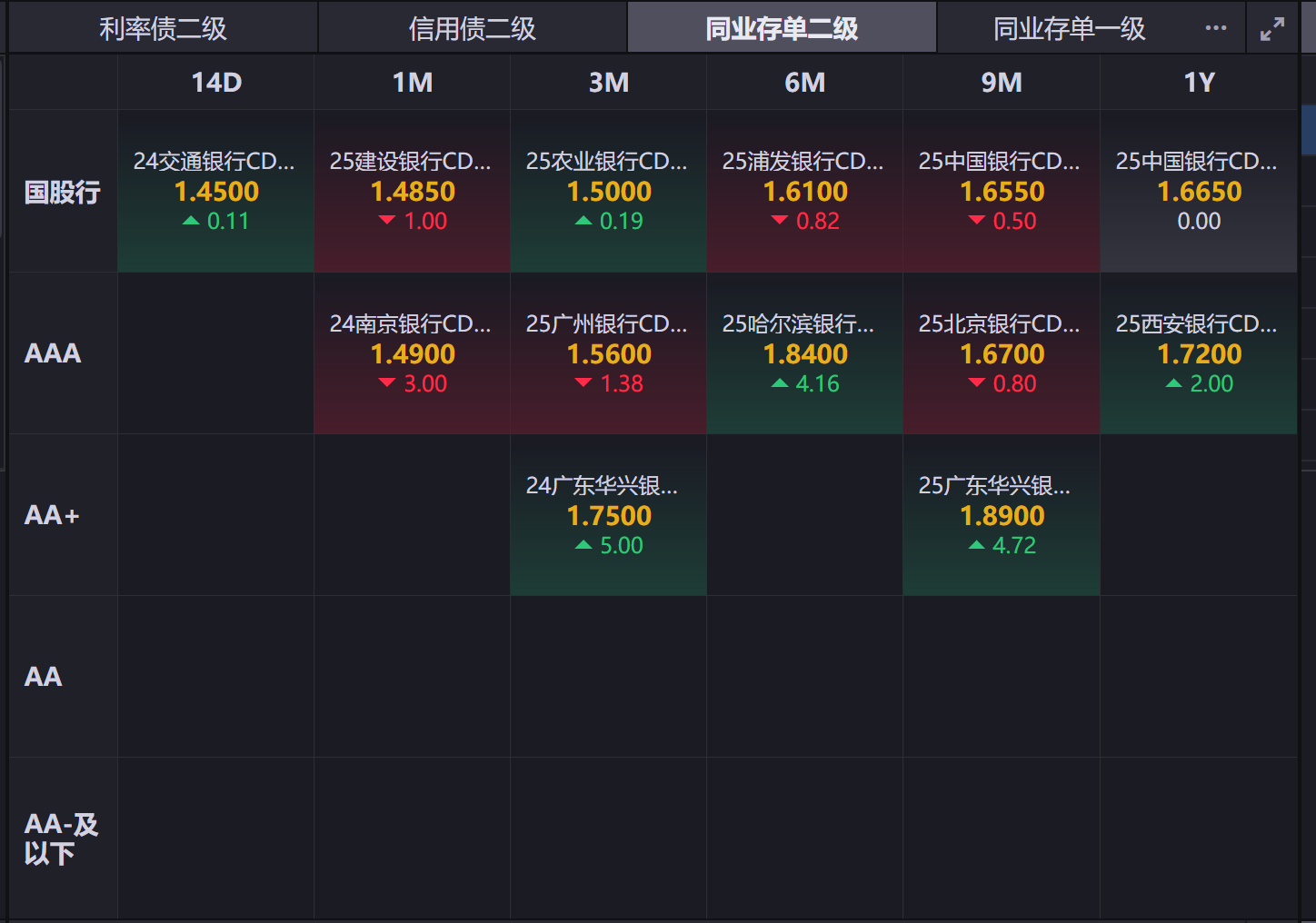Click the change value 4.72
The height and width of the screenshot is (923, 1316).
(x=1014, y=545)
